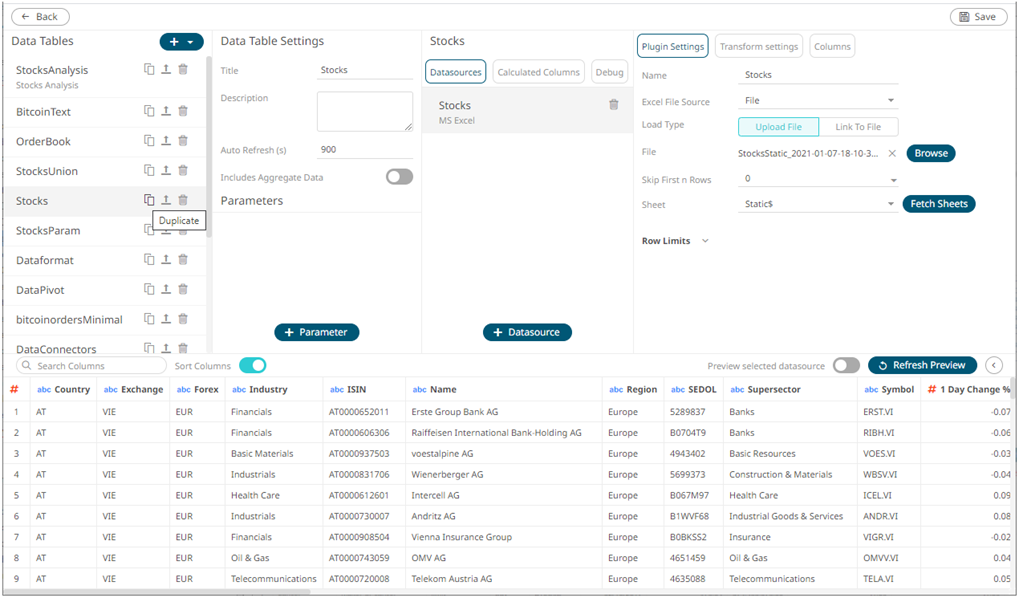Upload icon for DataPivot table
The image size is (1019, 598).
tap(166, 289)
